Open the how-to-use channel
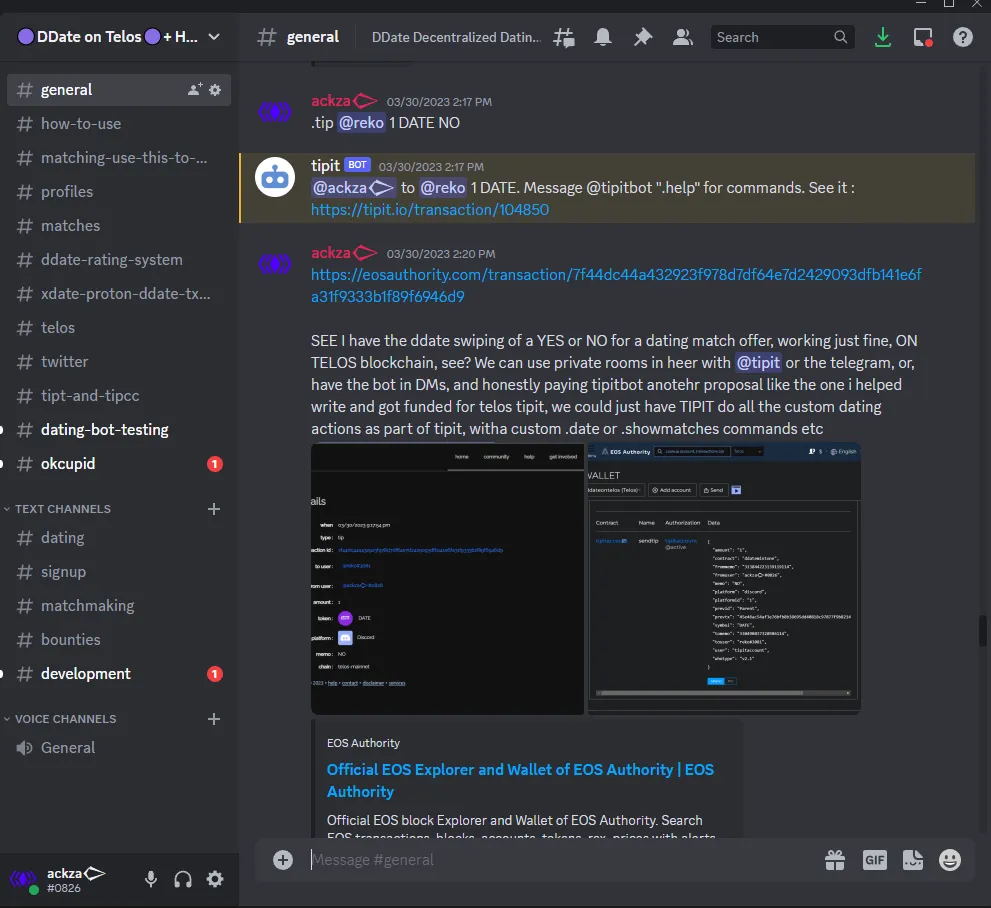This screenshot has height=908, width=991. pyautogui.click(x=119, y=124)
